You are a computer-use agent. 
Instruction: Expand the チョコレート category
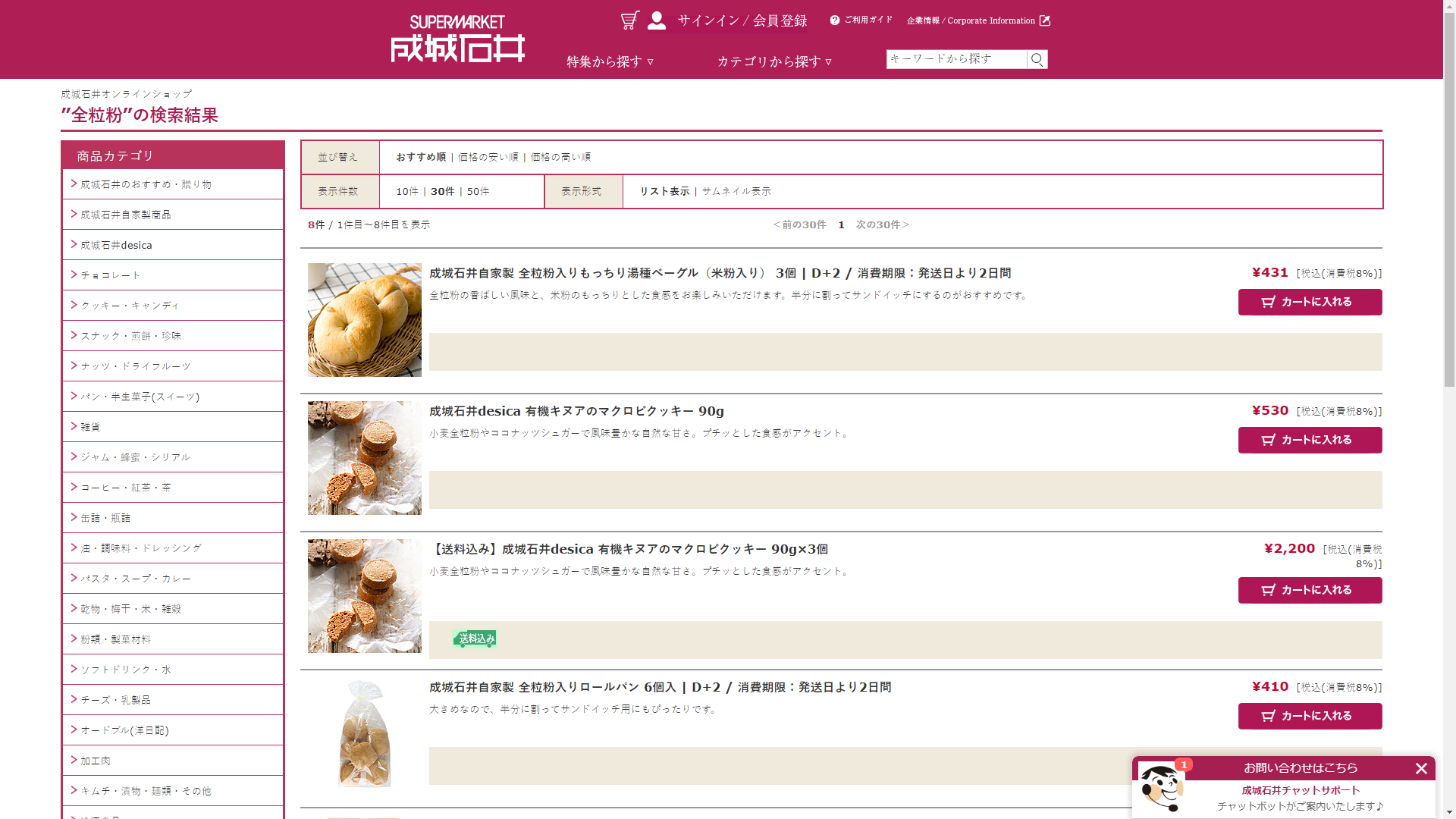pyautogui.click(x=111, y=275)
